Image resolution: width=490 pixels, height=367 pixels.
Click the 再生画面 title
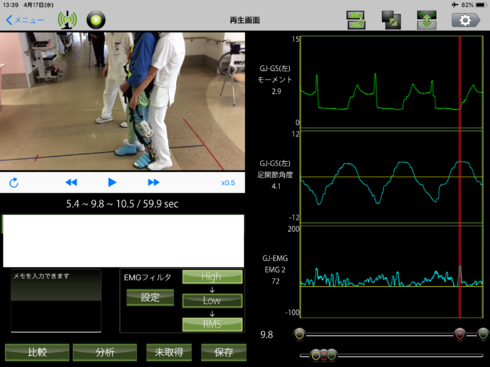click(x=245, y=20)
